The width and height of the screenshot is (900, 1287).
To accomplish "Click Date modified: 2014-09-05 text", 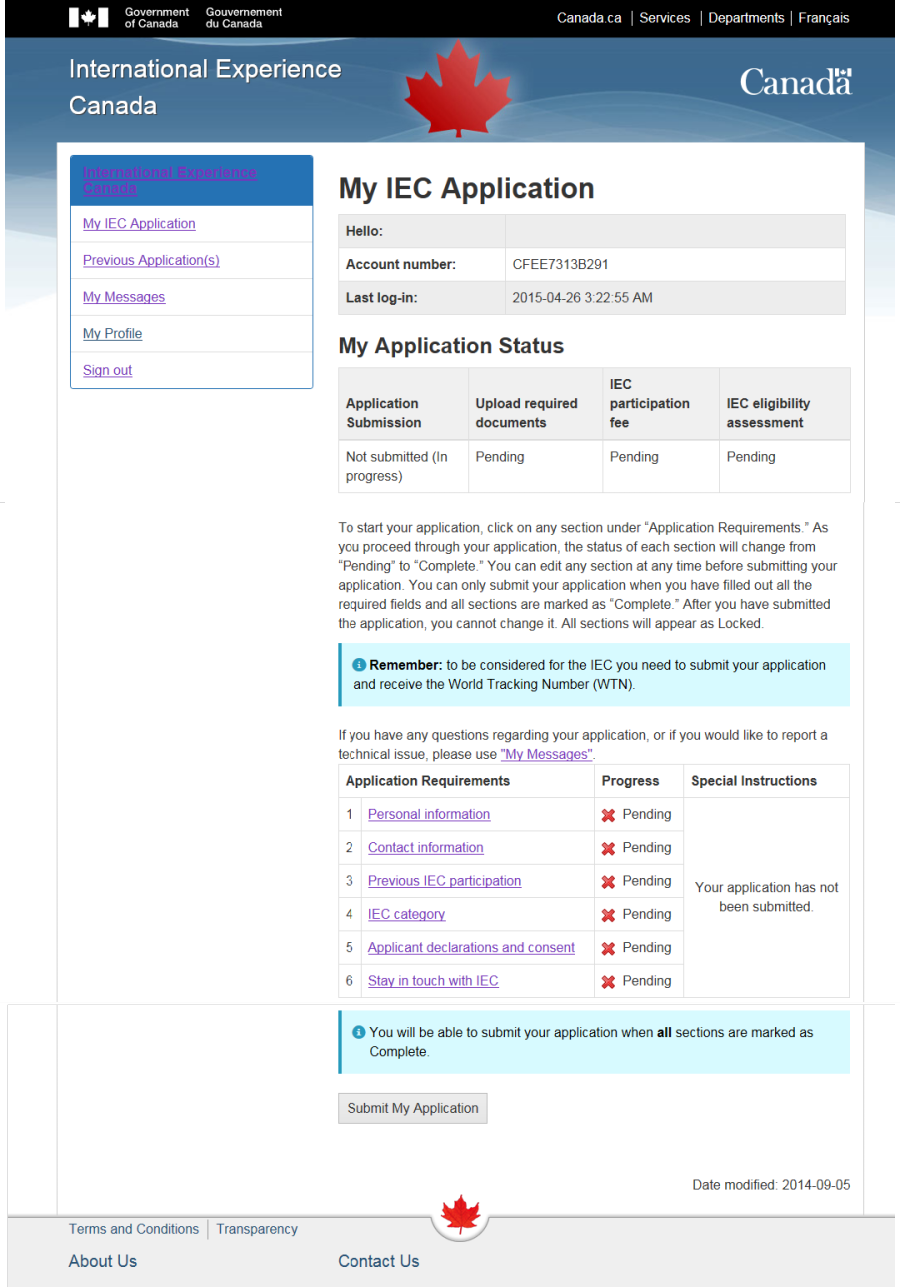I will point(772,1185).
